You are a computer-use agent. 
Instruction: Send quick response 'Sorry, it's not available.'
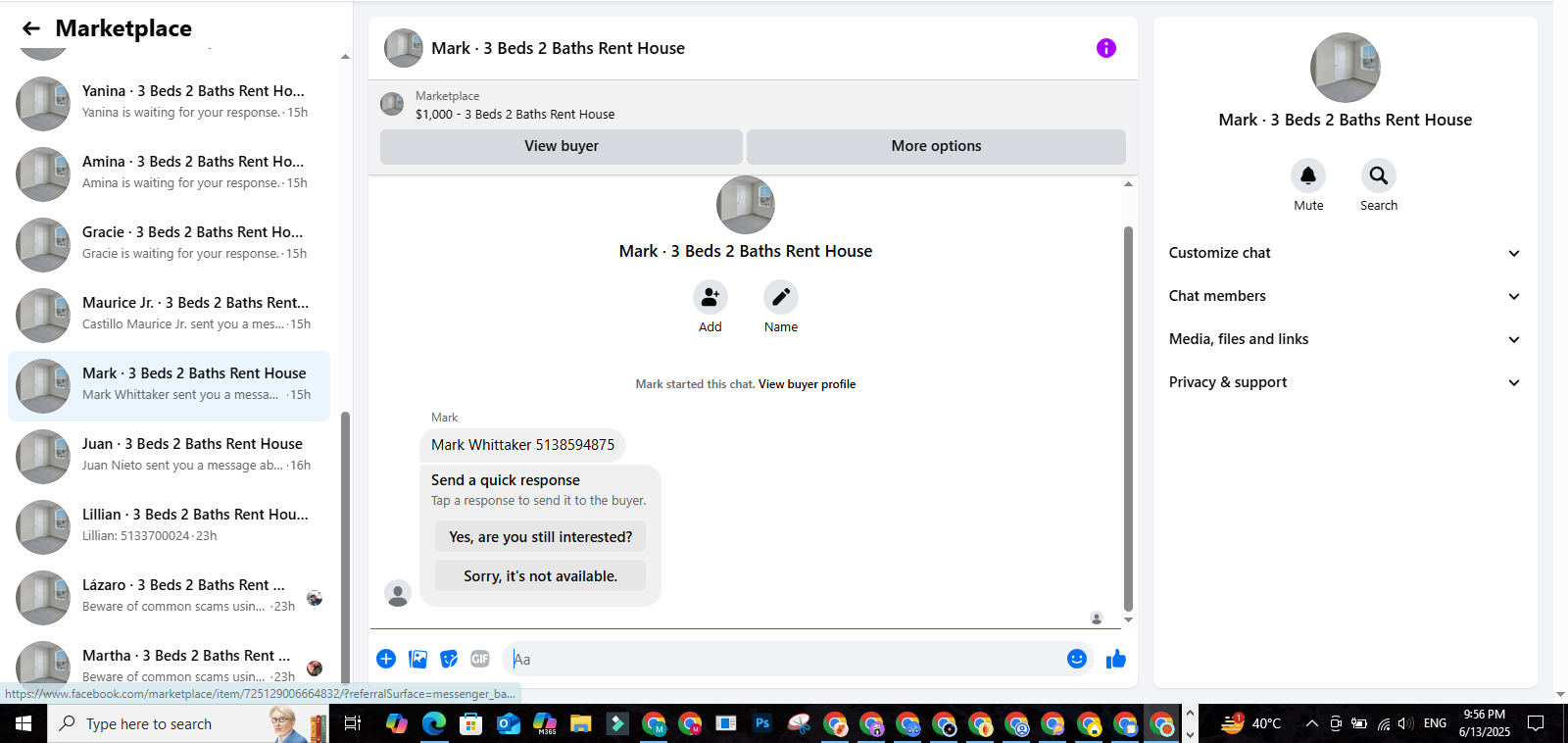point(540,576)
